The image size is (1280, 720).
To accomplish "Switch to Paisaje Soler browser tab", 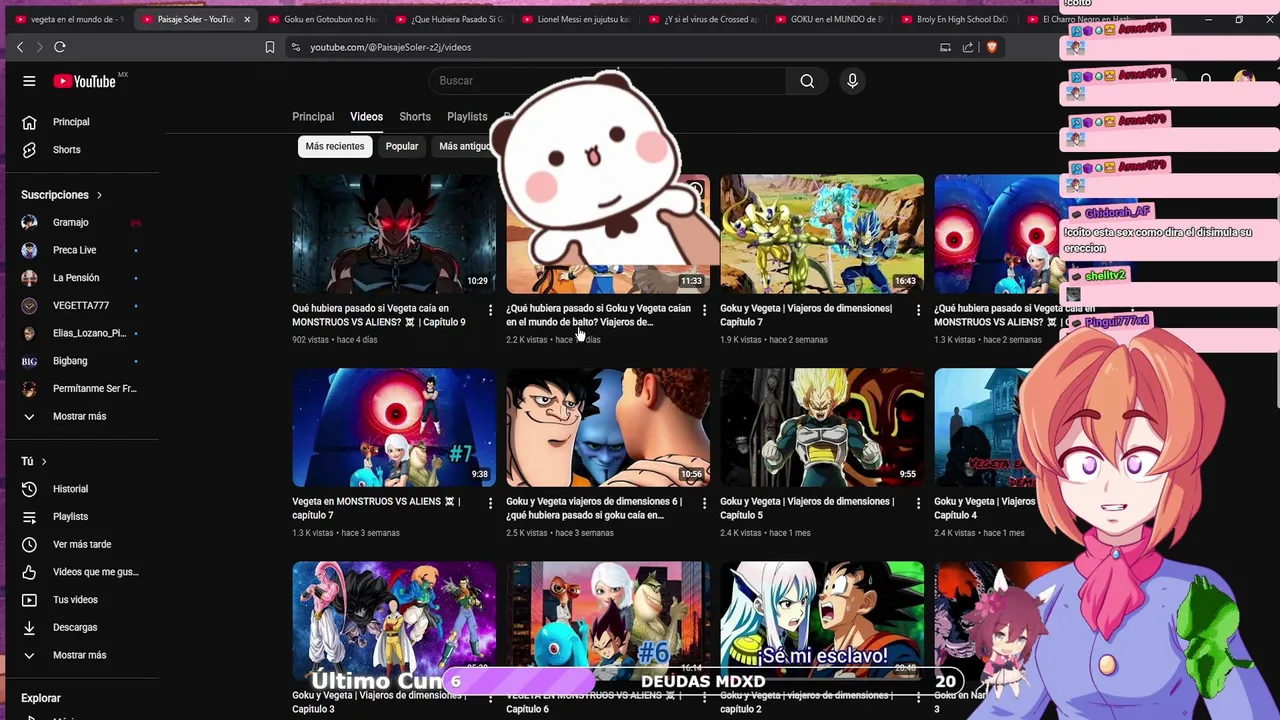I will point(194,19).
